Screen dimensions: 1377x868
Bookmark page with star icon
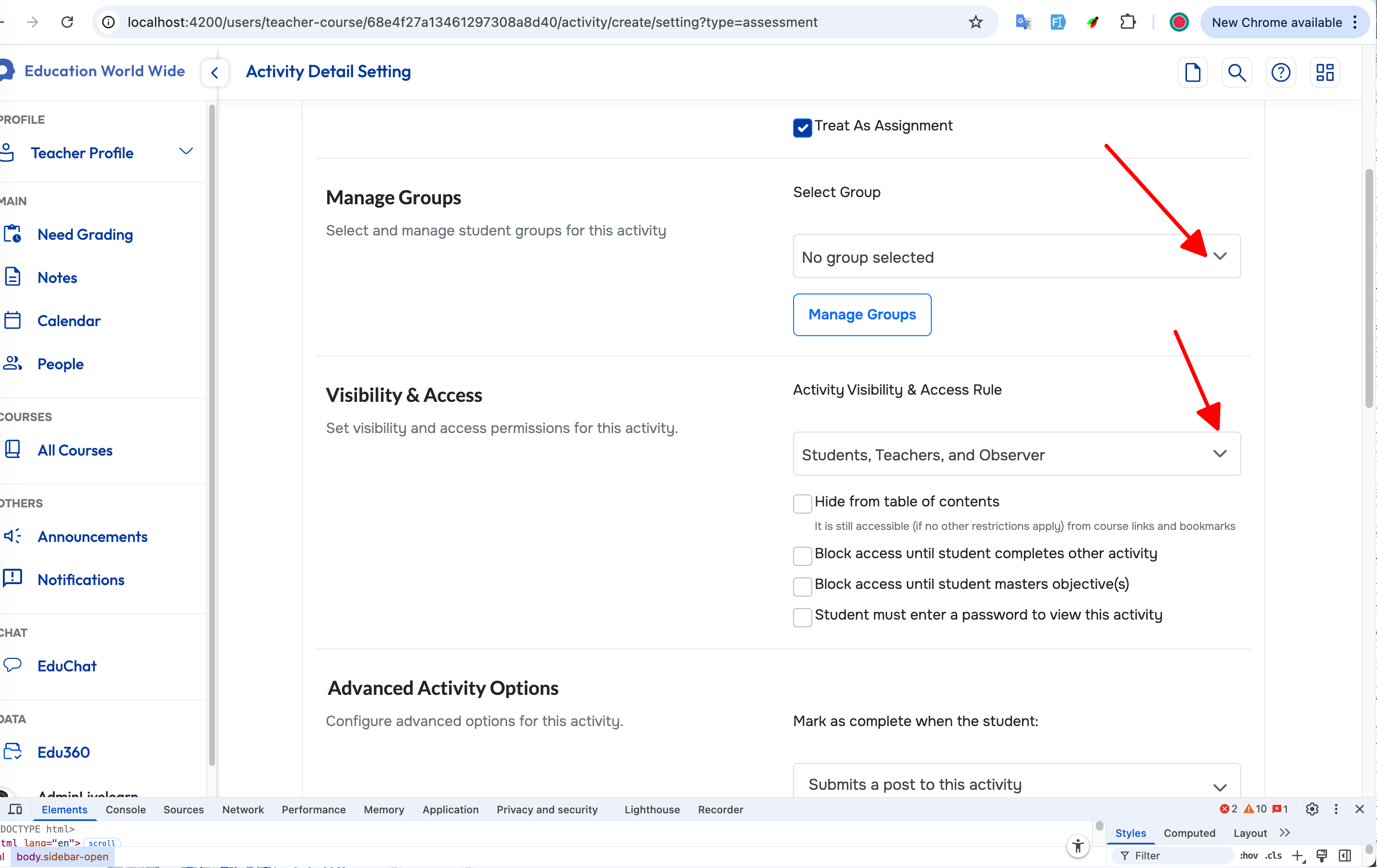tap(975, 22)
